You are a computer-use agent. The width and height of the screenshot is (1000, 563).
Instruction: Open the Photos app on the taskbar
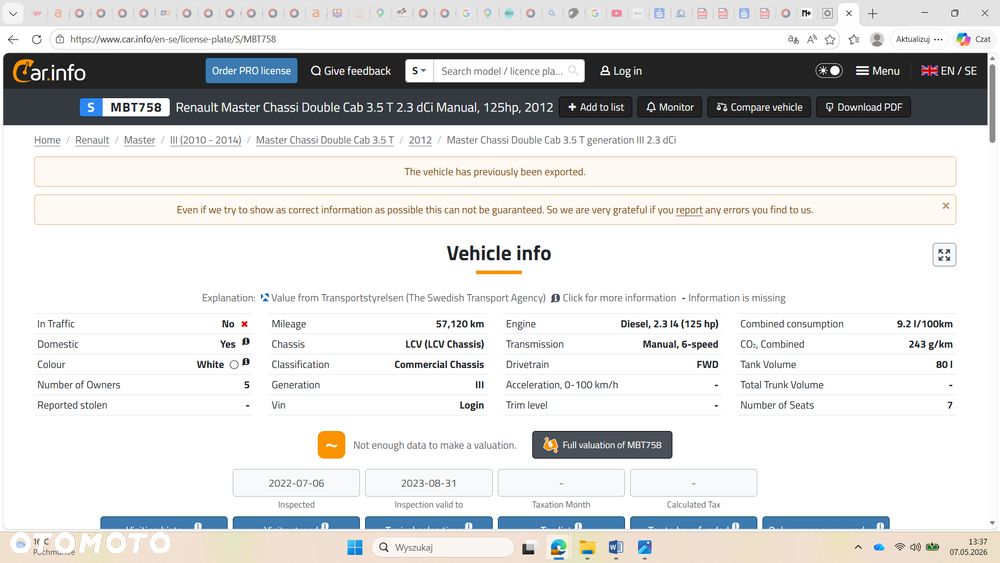[644, 548]
